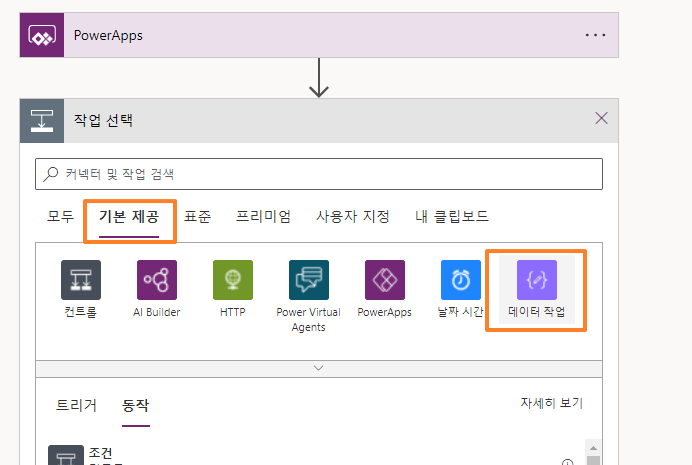This screenshot has height=465, width=692.
Task: Open the 날짜 시간 connector
Action: click(x=460, y=280)
